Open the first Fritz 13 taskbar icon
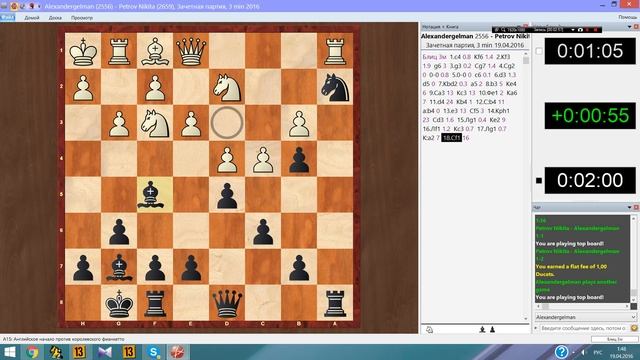Image resolution: width=640 pixels, height=360 pixels. point(79,352)
